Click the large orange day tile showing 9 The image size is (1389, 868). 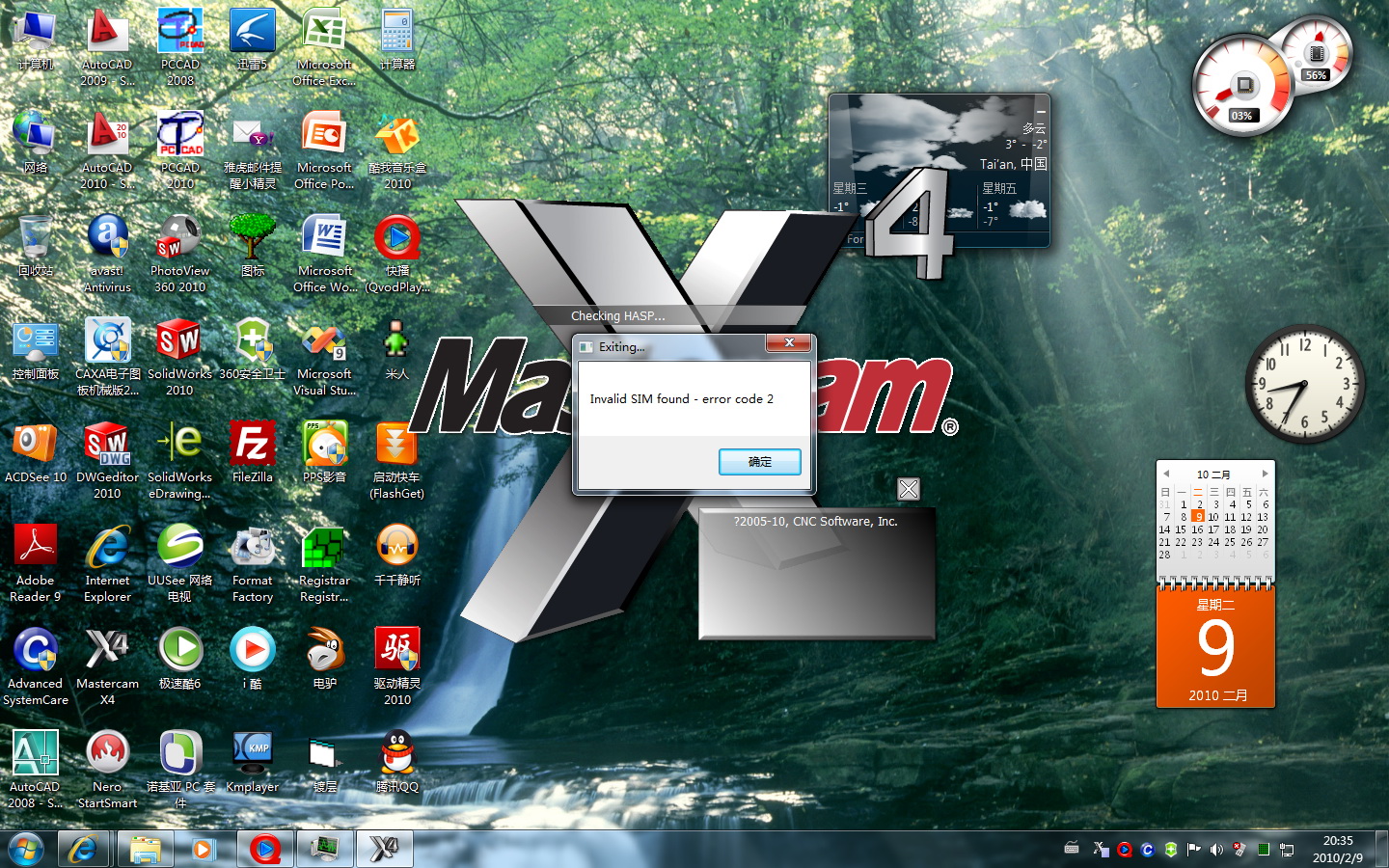1215,646
